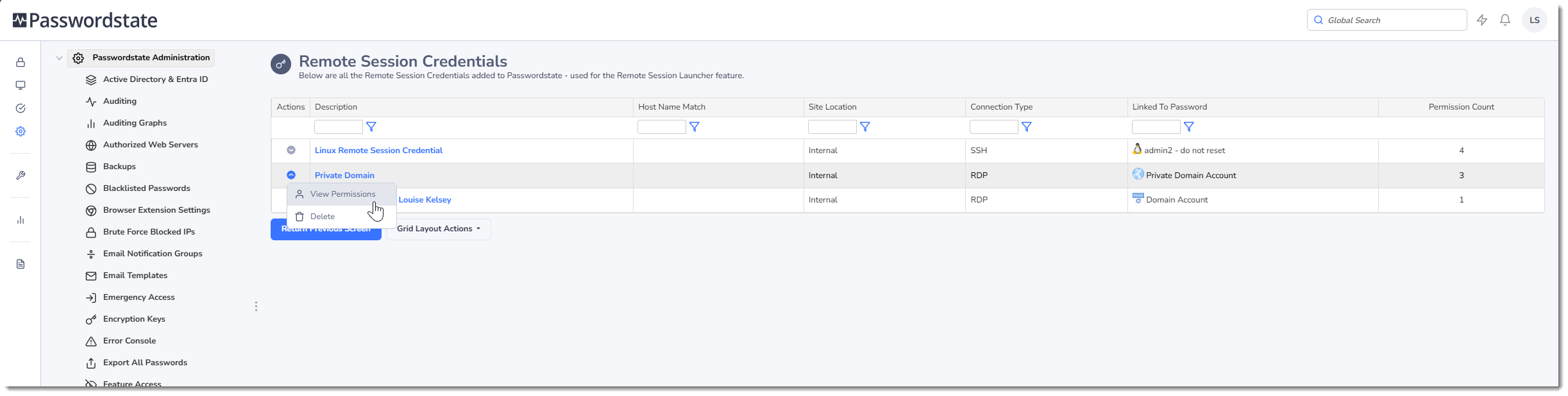
Task: Click the Auditing pulse icon
Action: [91, 102]
